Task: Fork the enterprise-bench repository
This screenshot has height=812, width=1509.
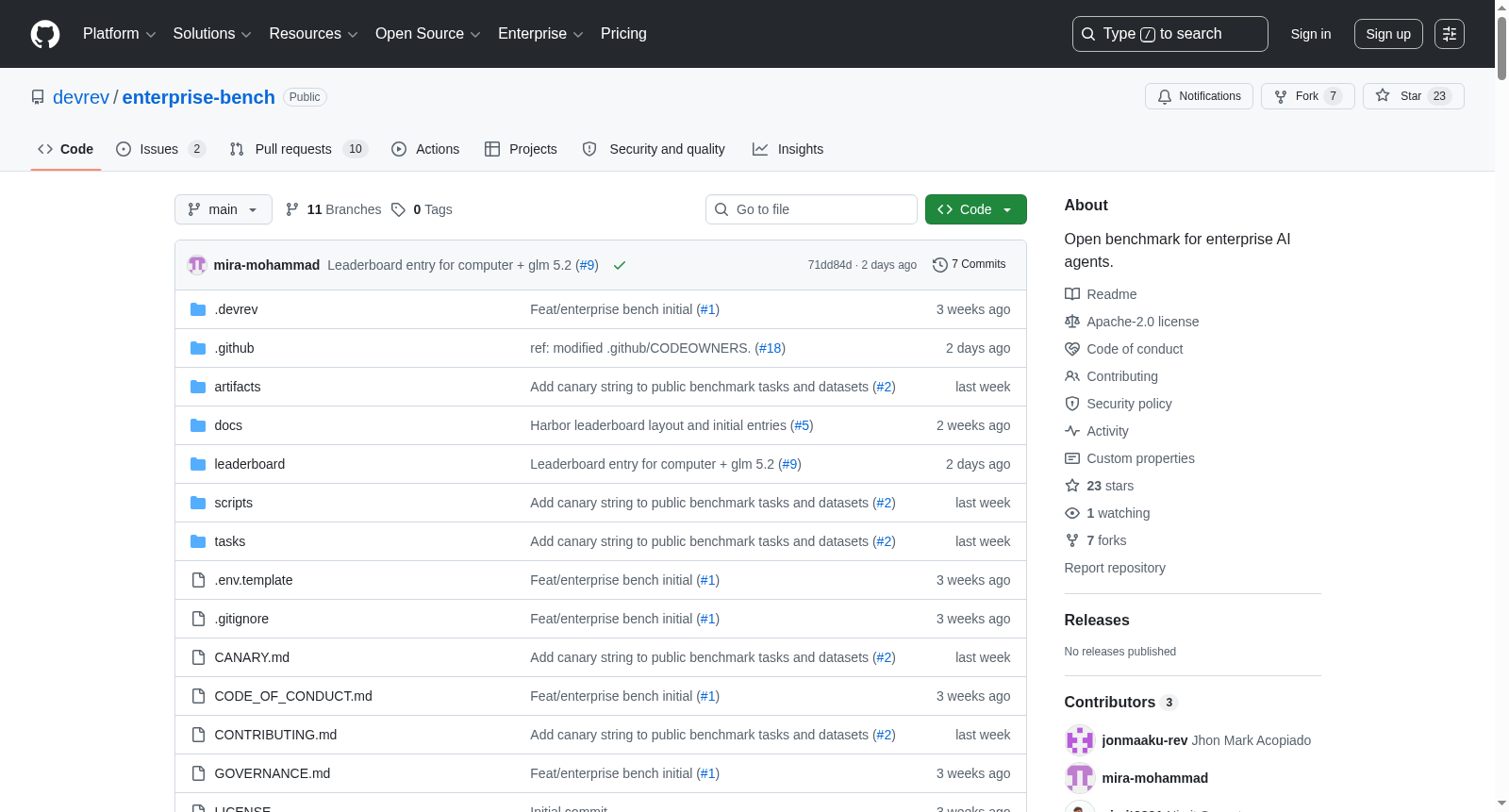Action: tap(1307, 96)
